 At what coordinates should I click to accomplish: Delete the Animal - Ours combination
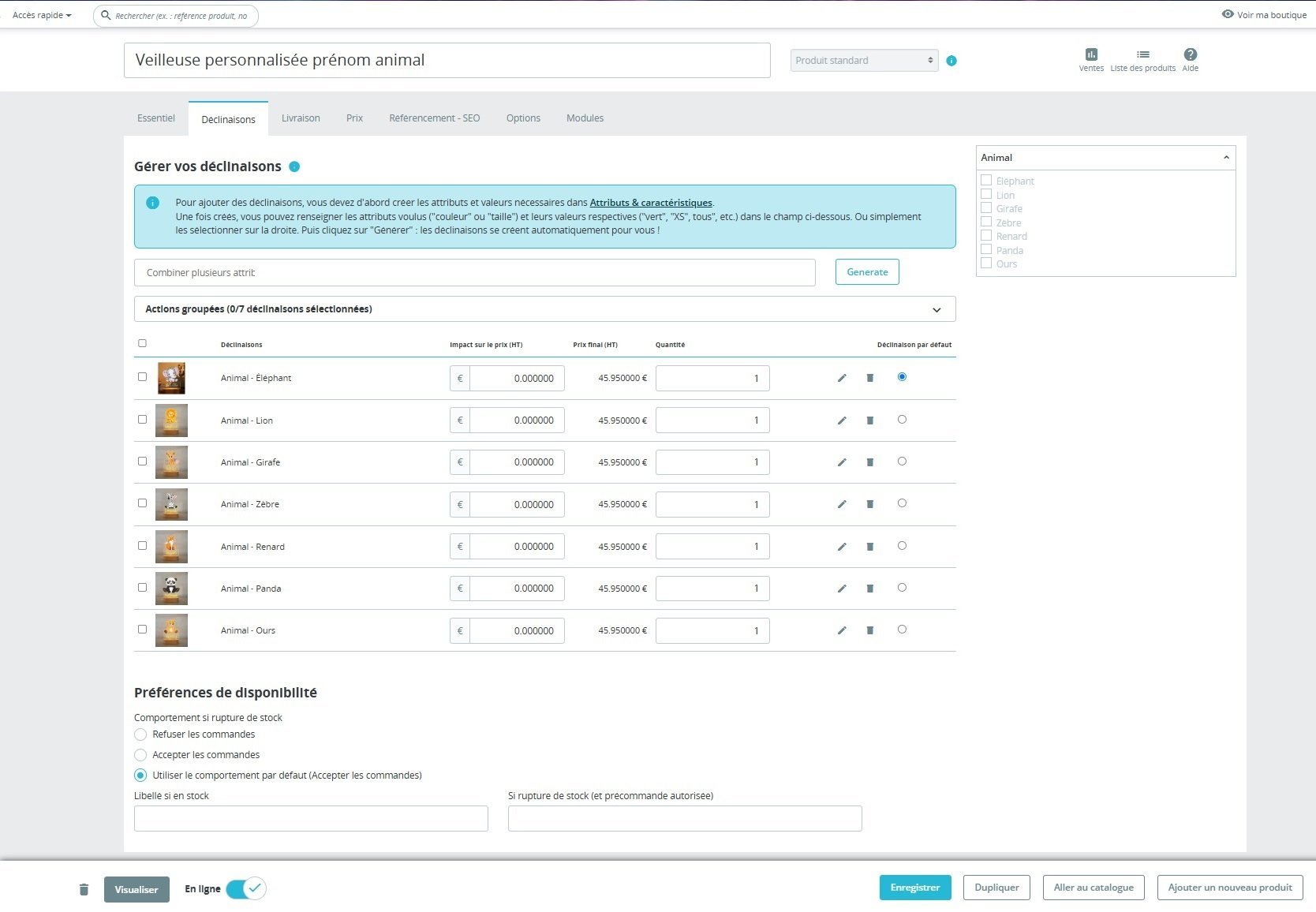pos(870,630)
